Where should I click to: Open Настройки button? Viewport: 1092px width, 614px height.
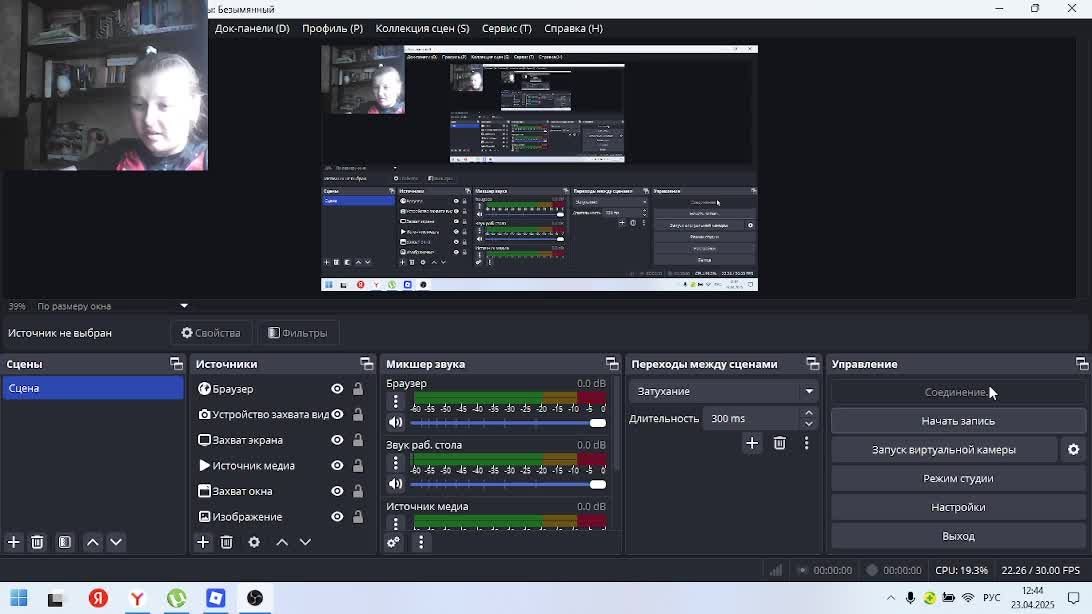click(x=958, y=507)
